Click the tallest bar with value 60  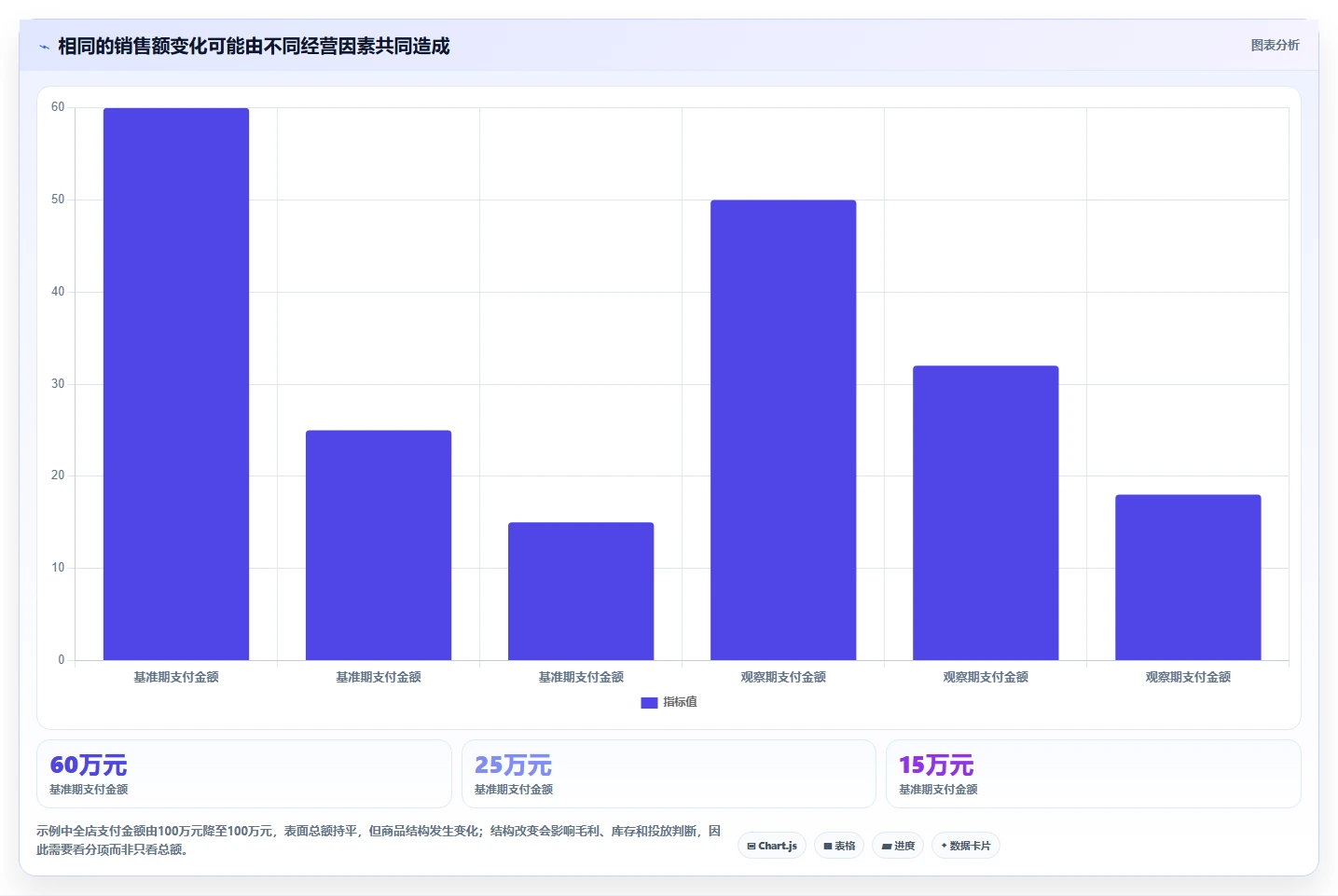tap(176, 384)
